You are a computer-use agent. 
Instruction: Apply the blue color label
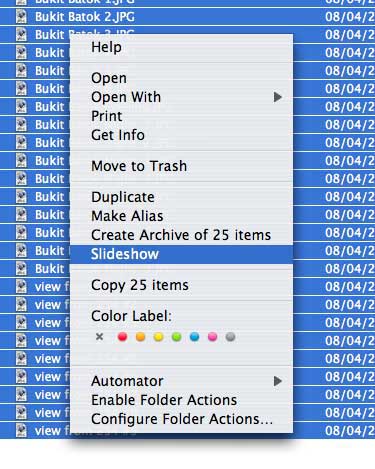tap(195, 337)
